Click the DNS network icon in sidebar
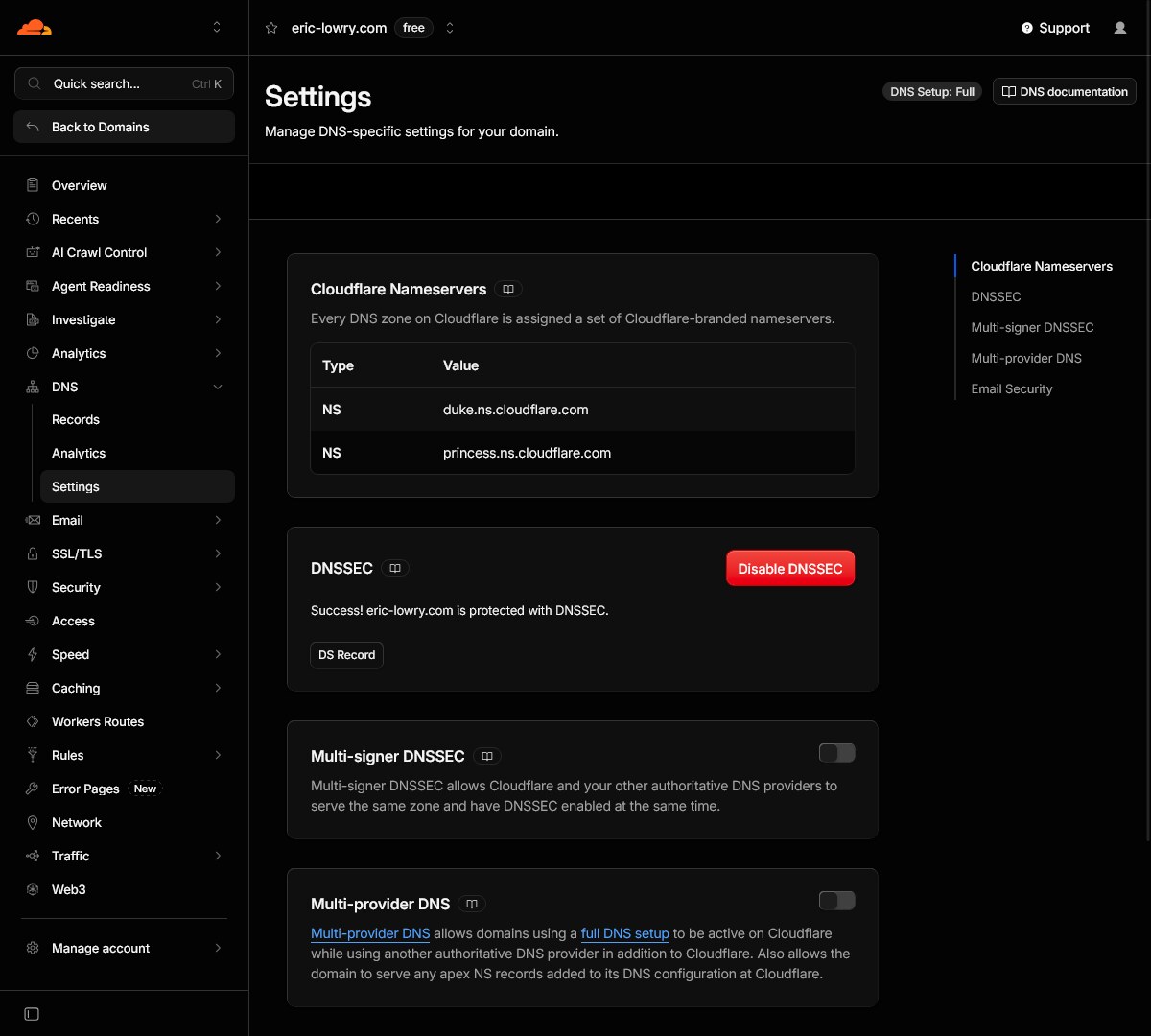This screenshot has width=1151, height=1036. [33, 387]
